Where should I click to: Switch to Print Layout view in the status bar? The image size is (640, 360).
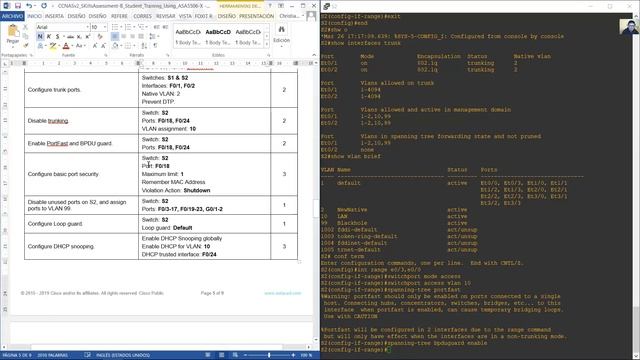click(x=221, y=355)
